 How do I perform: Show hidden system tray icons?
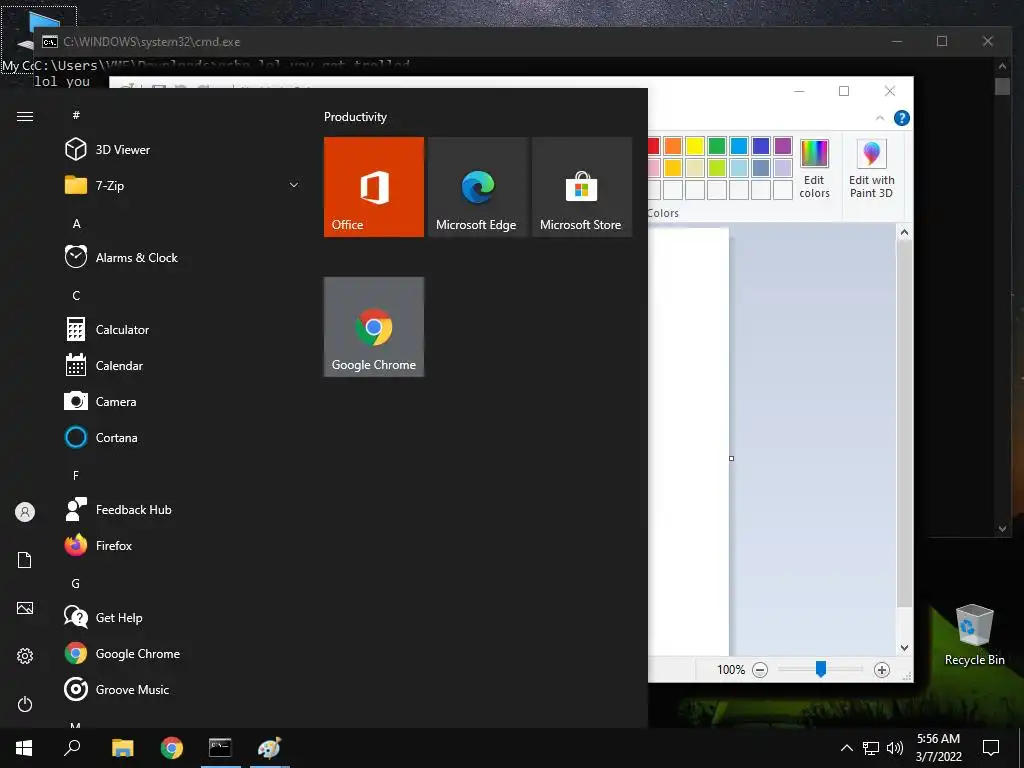click(846, 748)
